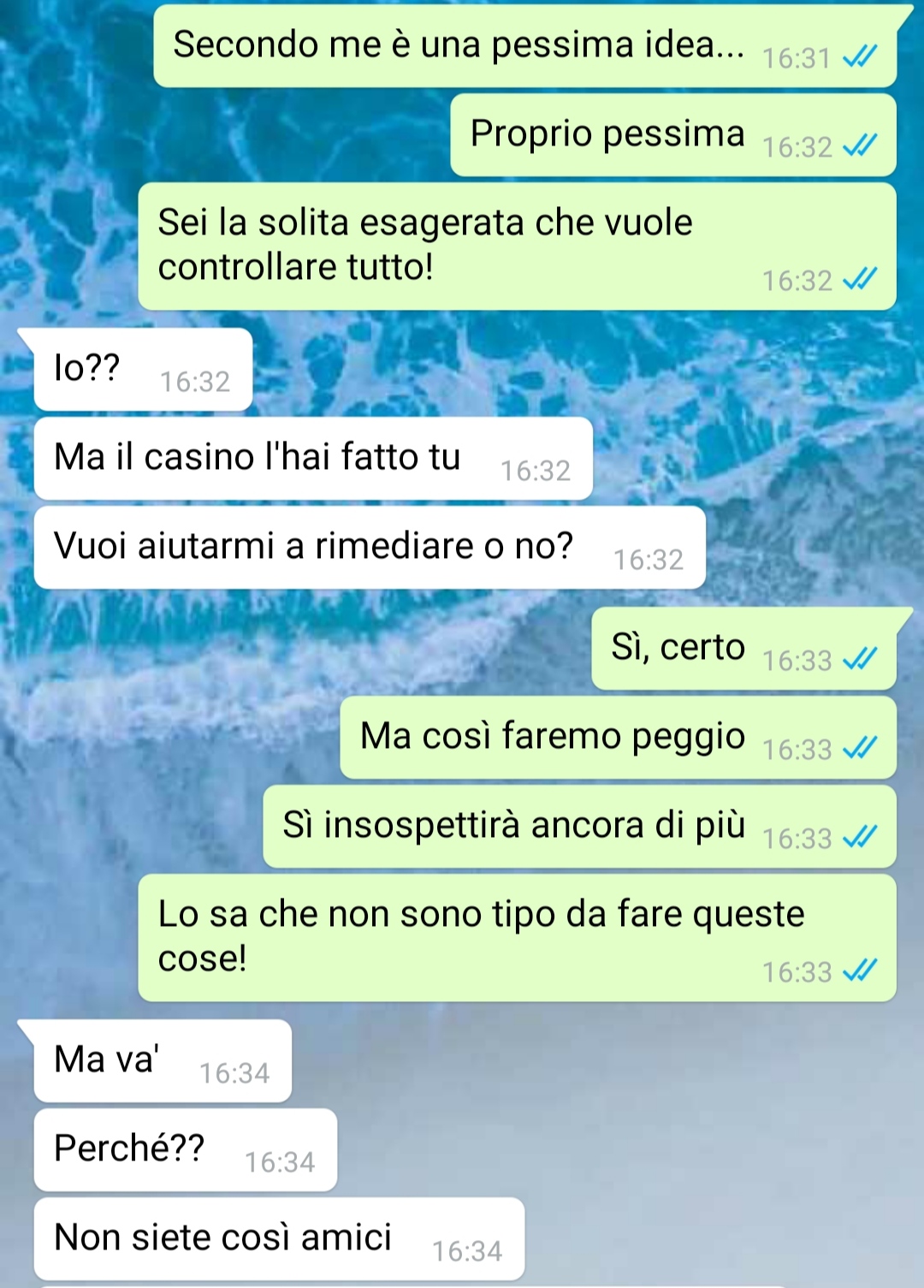Tap the 16:32 timestamp next to 'Io??'
This screenshot has height=1288, width=924.
(x=195, y=382)
